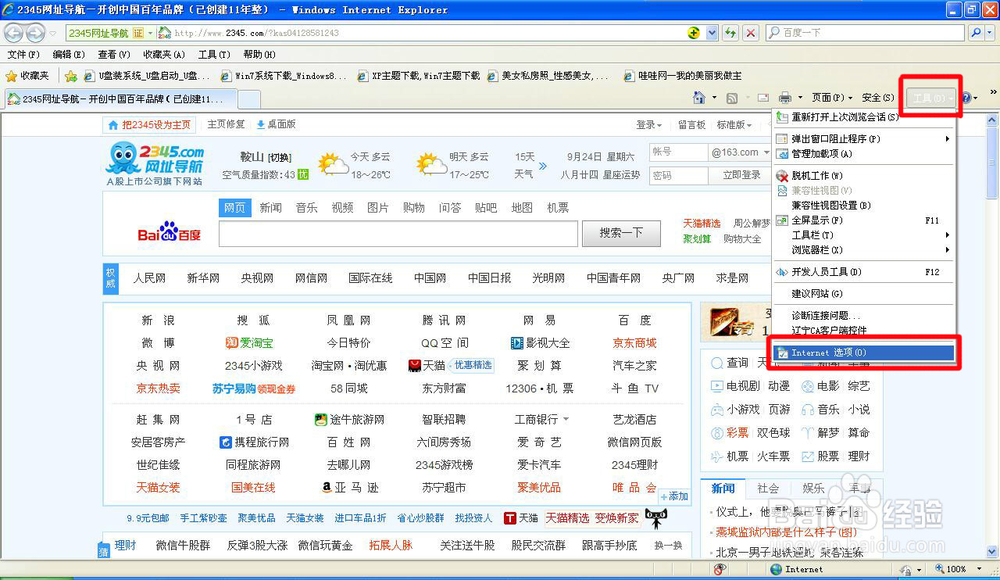This screenshot has height=580, width=1000.
Task: Click the 桌面版 download link
Action: (x=277, y=124)
